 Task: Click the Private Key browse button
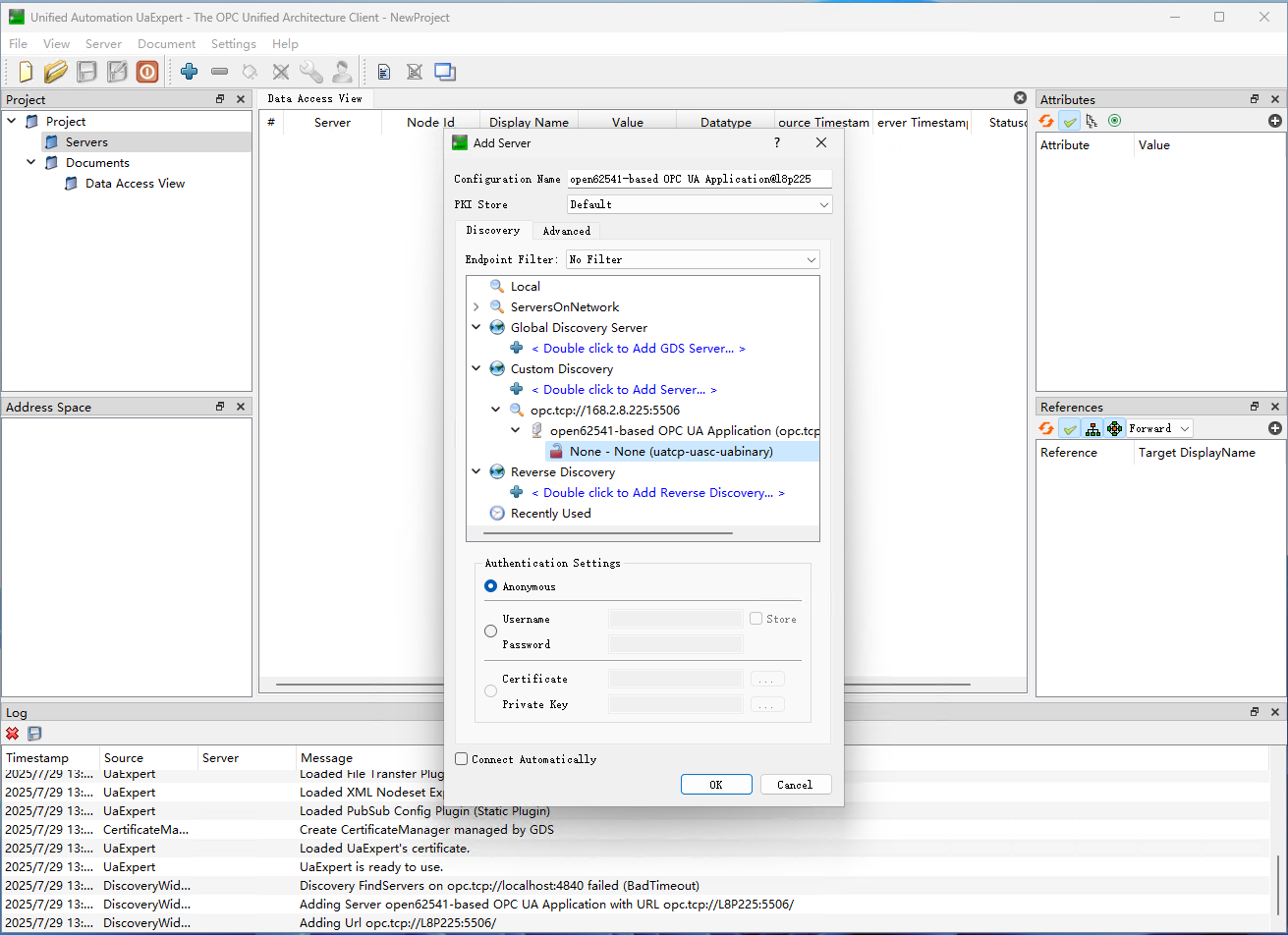tap(767, 704)
